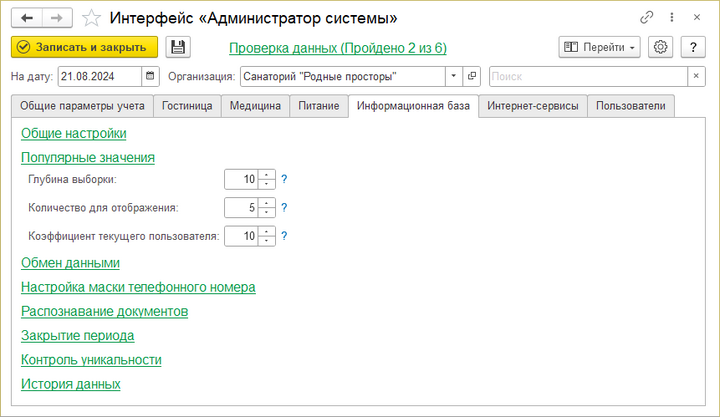Decrease Глубина выборки value

(x=267, y=184)
